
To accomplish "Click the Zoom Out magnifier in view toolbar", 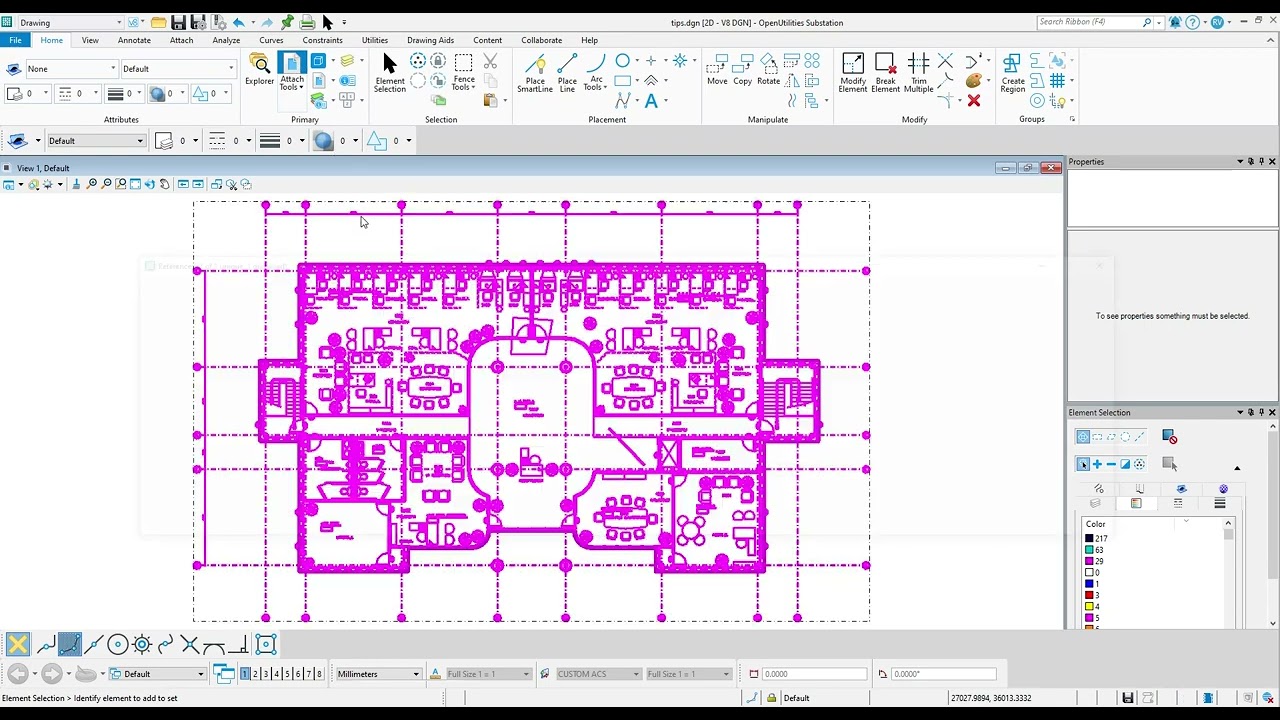I will click(x=106, y=184).
